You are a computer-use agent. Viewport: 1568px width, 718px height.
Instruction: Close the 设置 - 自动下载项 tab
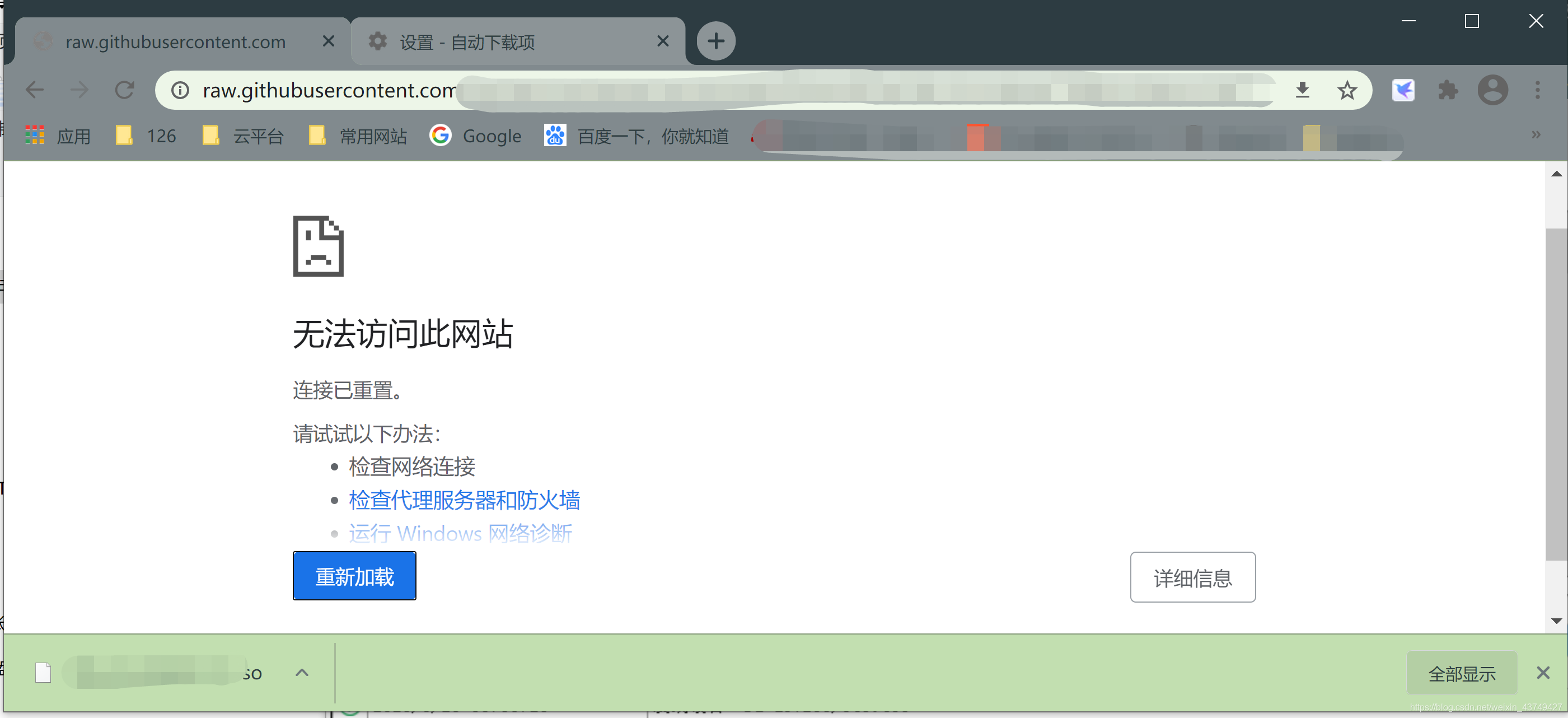tap(663, 41)
